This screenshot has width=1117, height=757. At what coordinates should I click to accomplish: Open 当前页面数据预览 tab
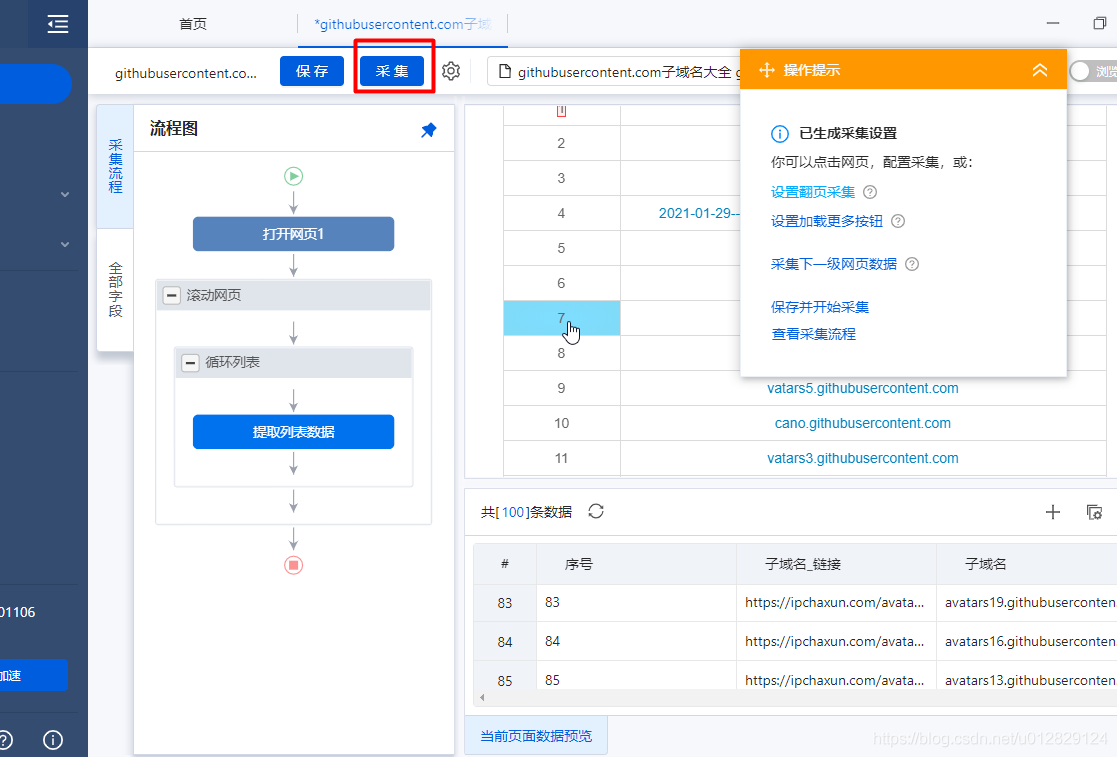[536, 736]
